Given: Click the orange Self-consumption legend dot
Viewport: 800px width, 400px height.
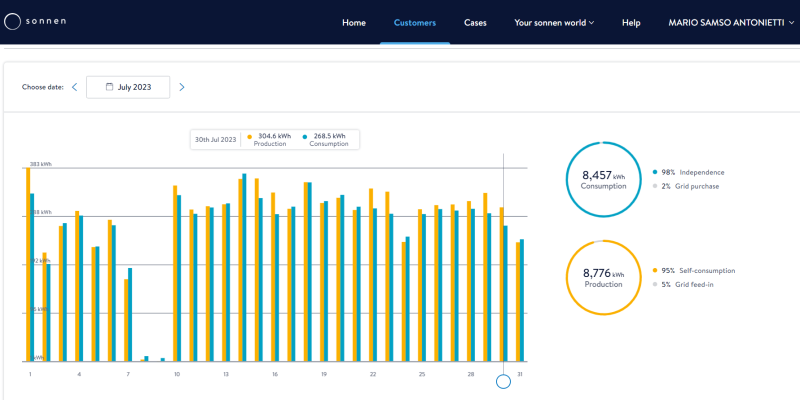Looking at the screenshot, I should point(654,270).
